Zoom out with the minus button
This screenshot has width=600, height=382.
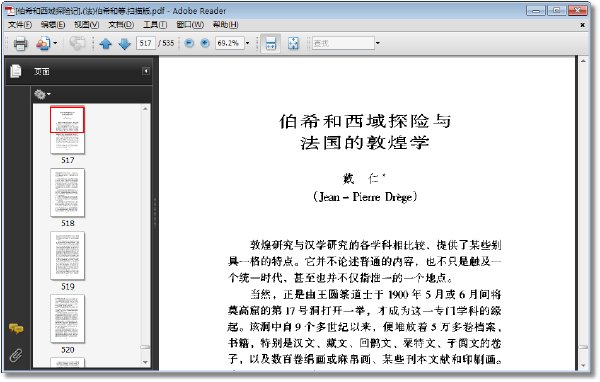click(x=189, y=43)
